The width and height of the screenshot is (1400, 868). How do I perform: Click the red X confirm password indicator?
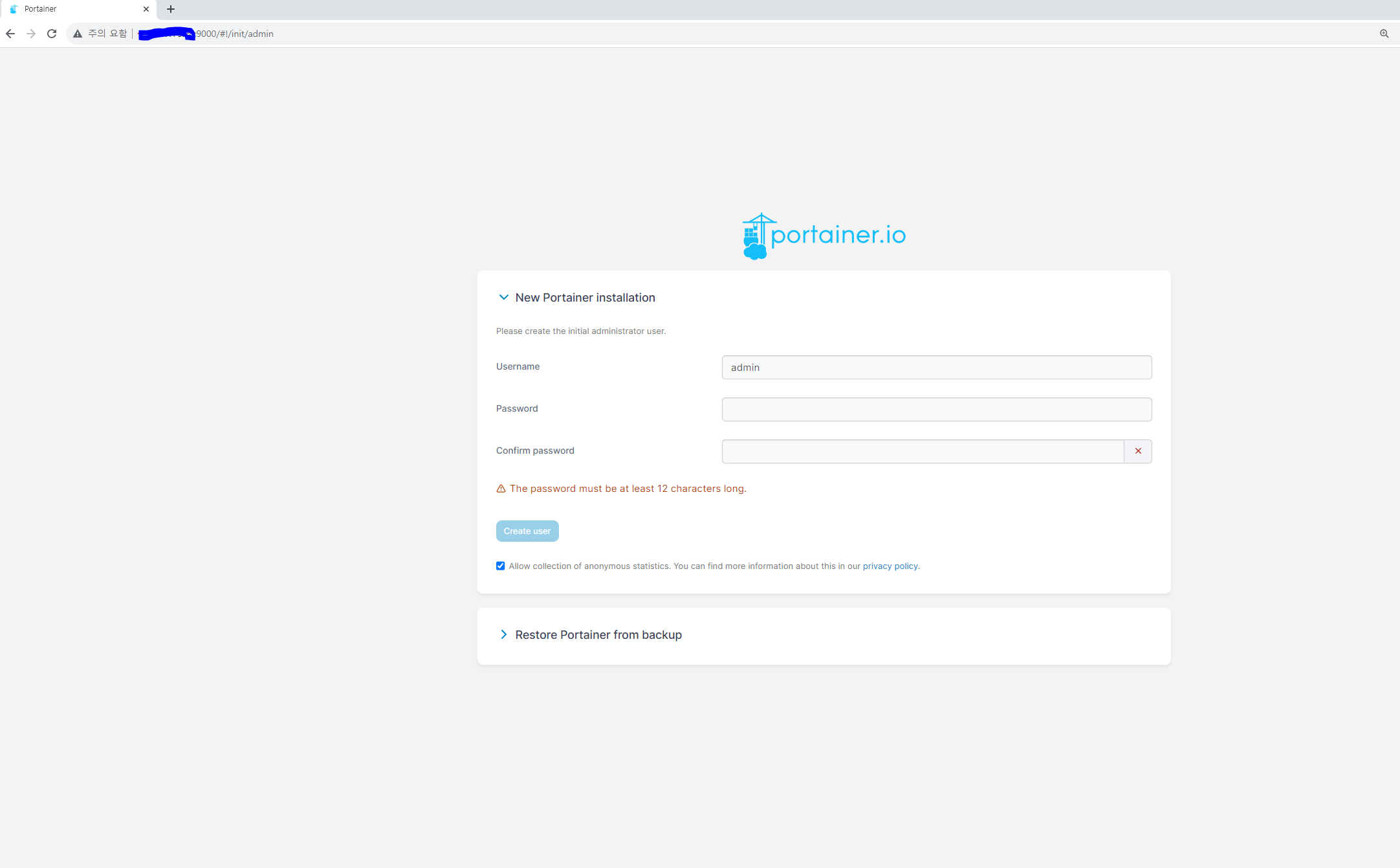point(1138,451)
